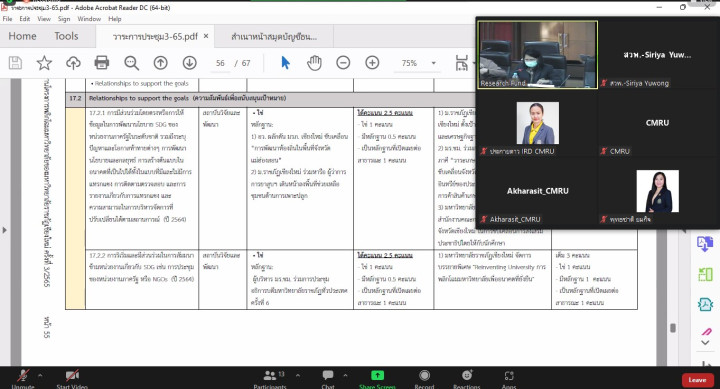Open the Apps button
The width and height of the screenshot is (720, 389).
pos(509,379)
